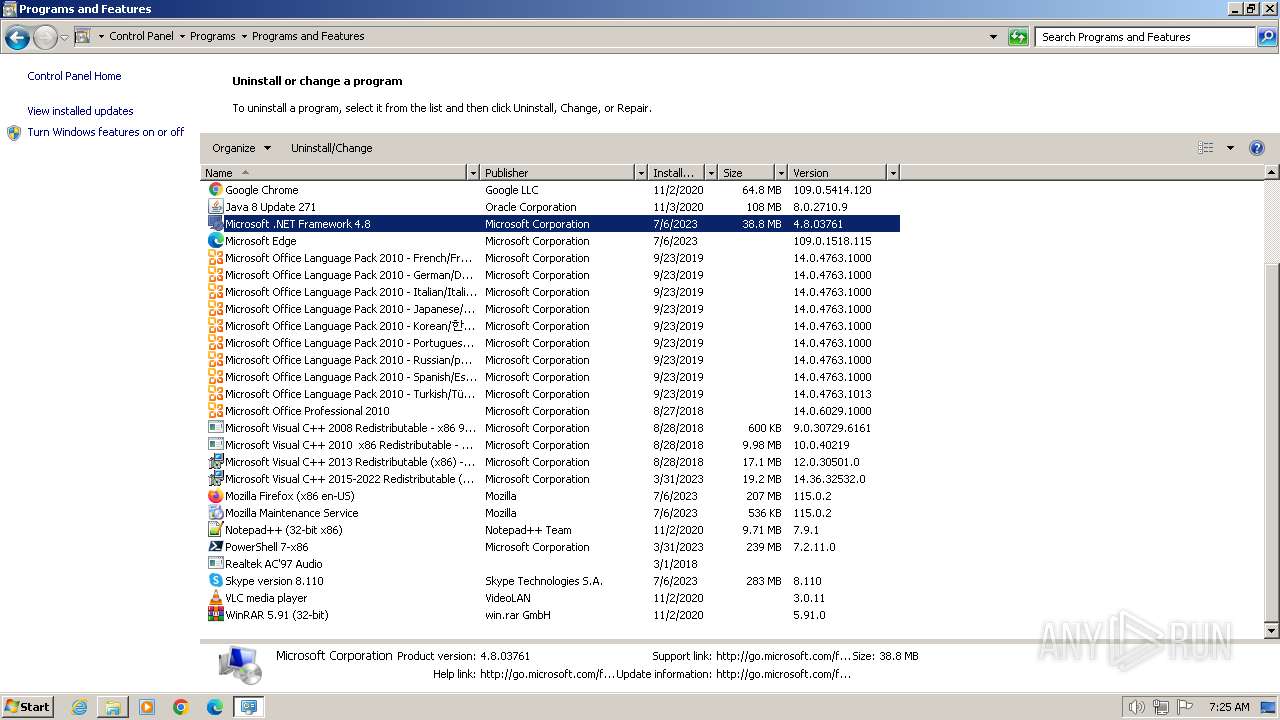Screen dimensions: 1280x720
Task: Click the 7:25 AM taskbar clock
Action: click(1228, 707)
